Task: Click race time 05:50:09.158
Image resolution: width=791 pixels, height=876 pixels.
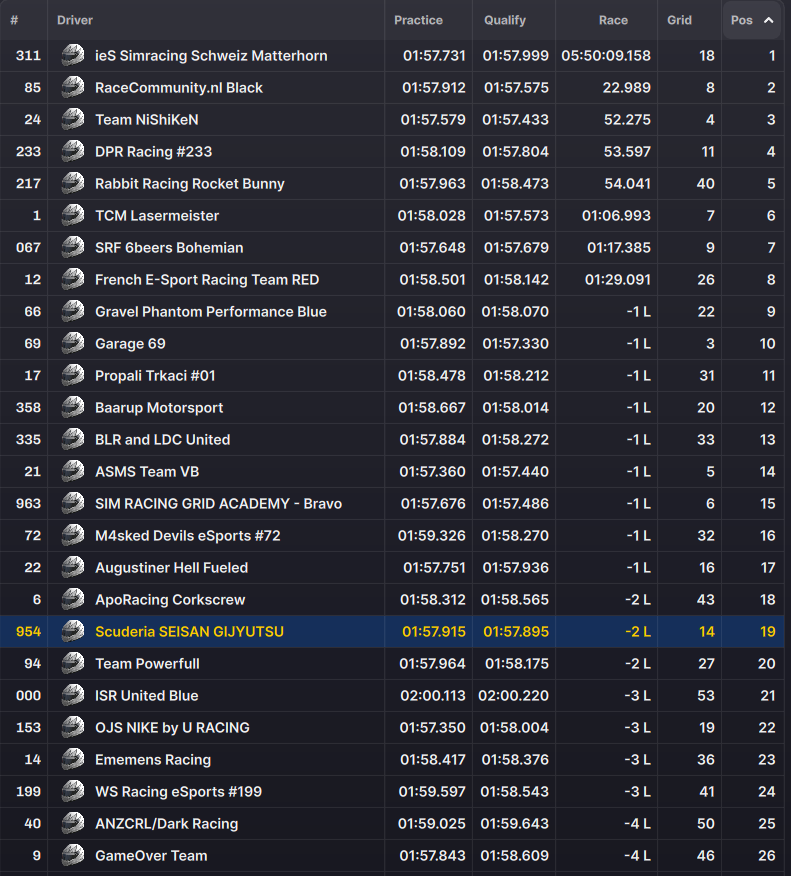Action: point(606,55)
